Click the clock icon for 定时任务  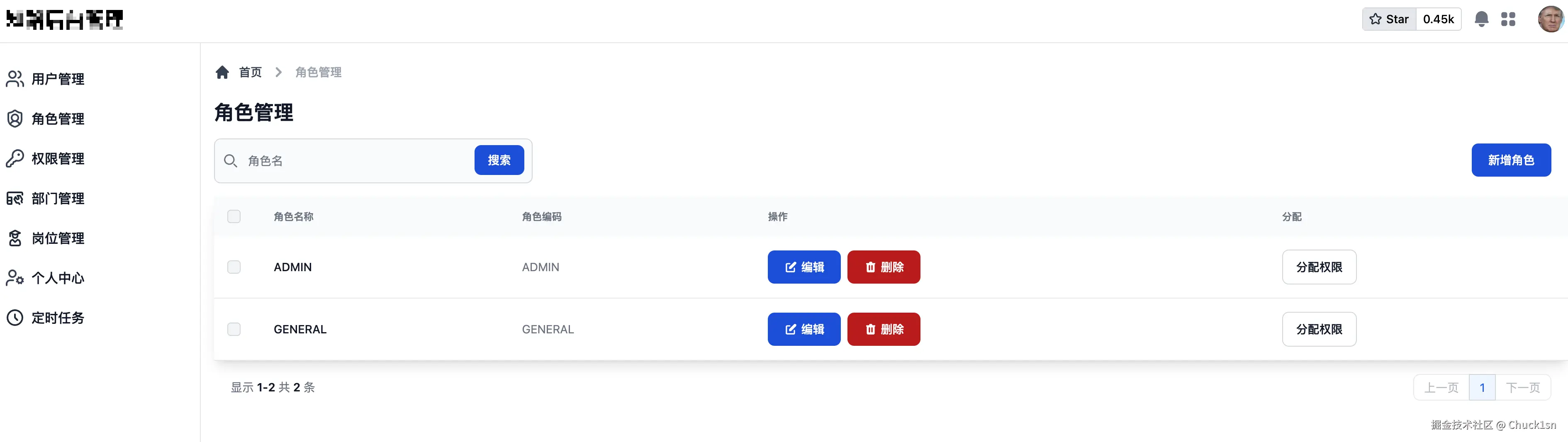coord(15,318)
